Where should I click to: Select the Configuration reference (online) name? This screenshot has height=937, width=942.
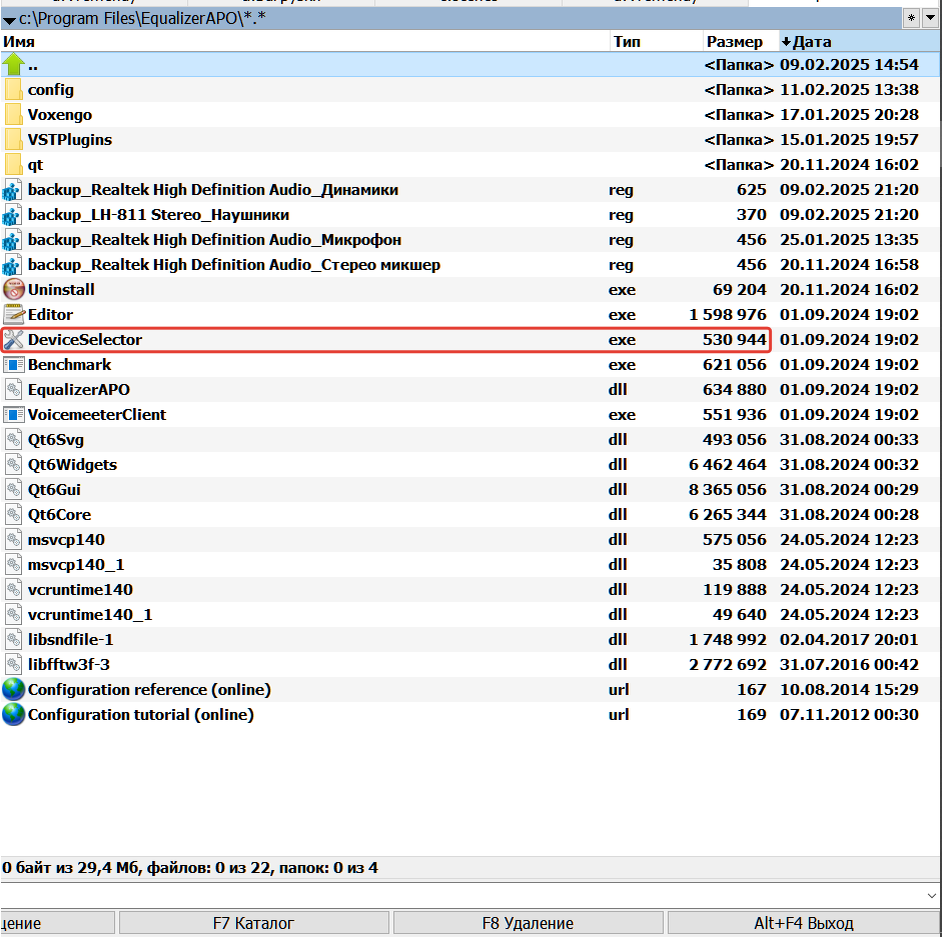(x=150, y=690)
